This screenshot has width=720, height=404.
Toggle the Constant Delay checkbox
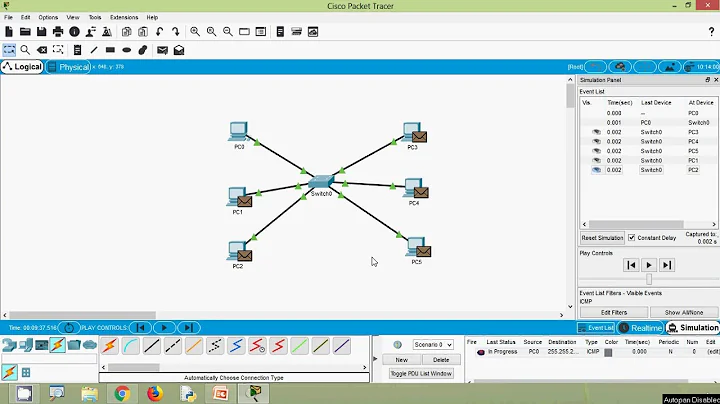632,237
